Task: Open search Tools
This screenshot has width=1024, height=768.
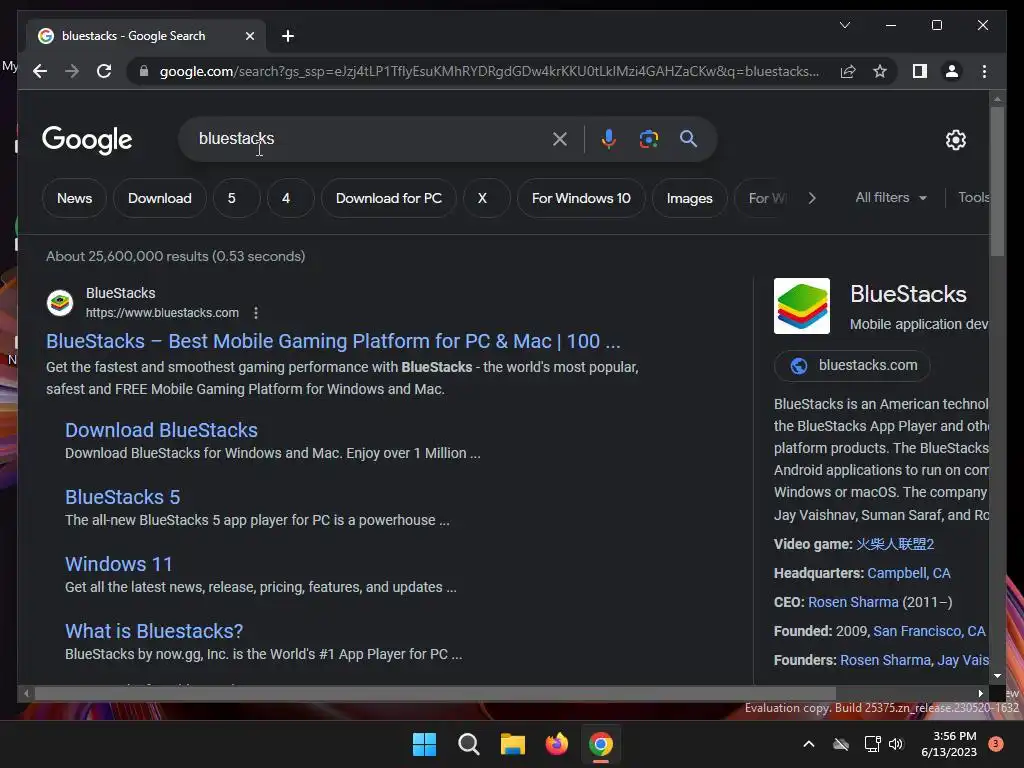Action: click(973, 197)
